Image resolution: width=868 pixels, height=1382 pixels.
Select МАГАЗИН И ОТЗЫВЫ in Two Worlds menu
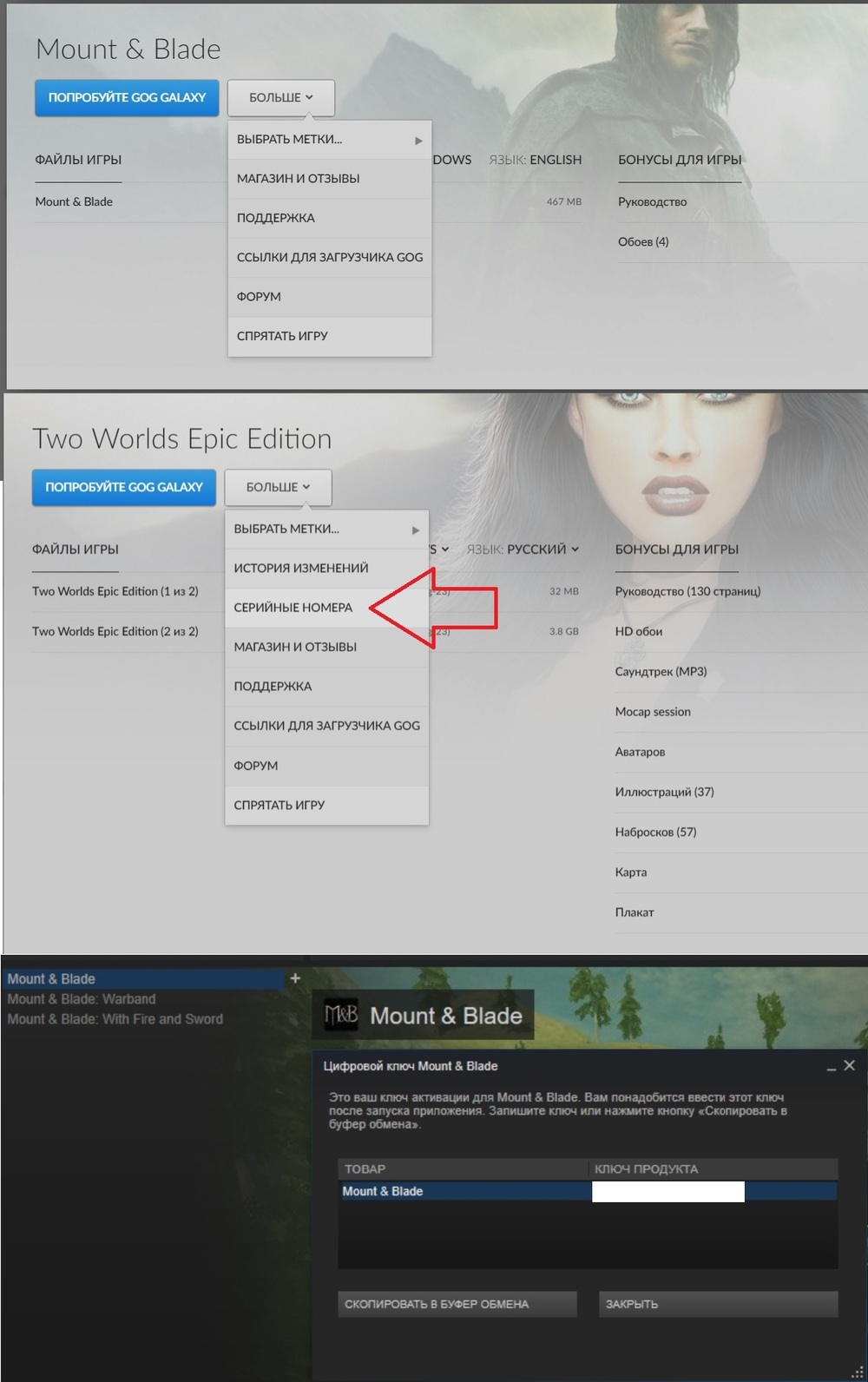(x=326, y=647)
